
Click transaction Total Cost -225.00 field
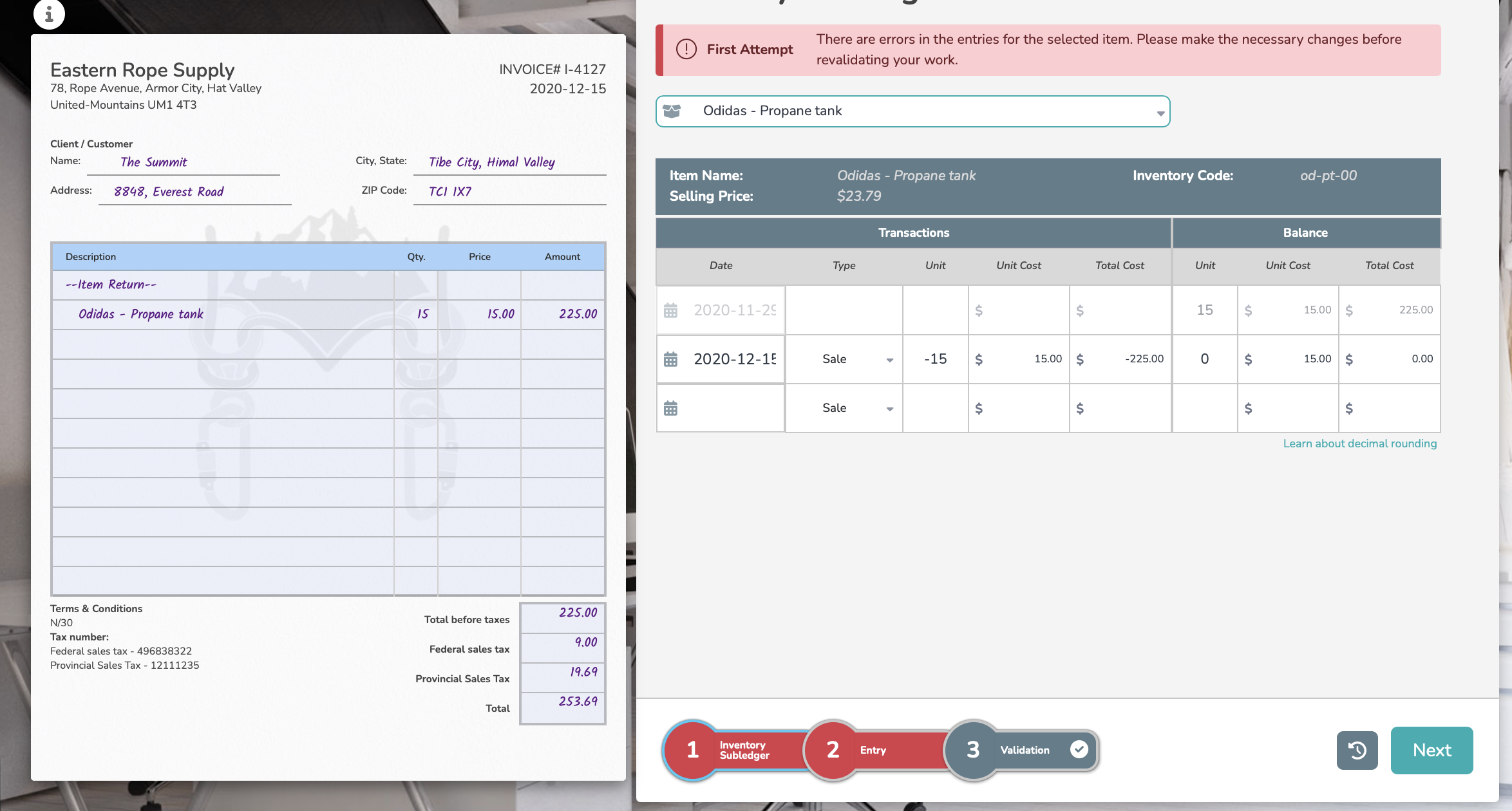click(x=1126, y=359)
